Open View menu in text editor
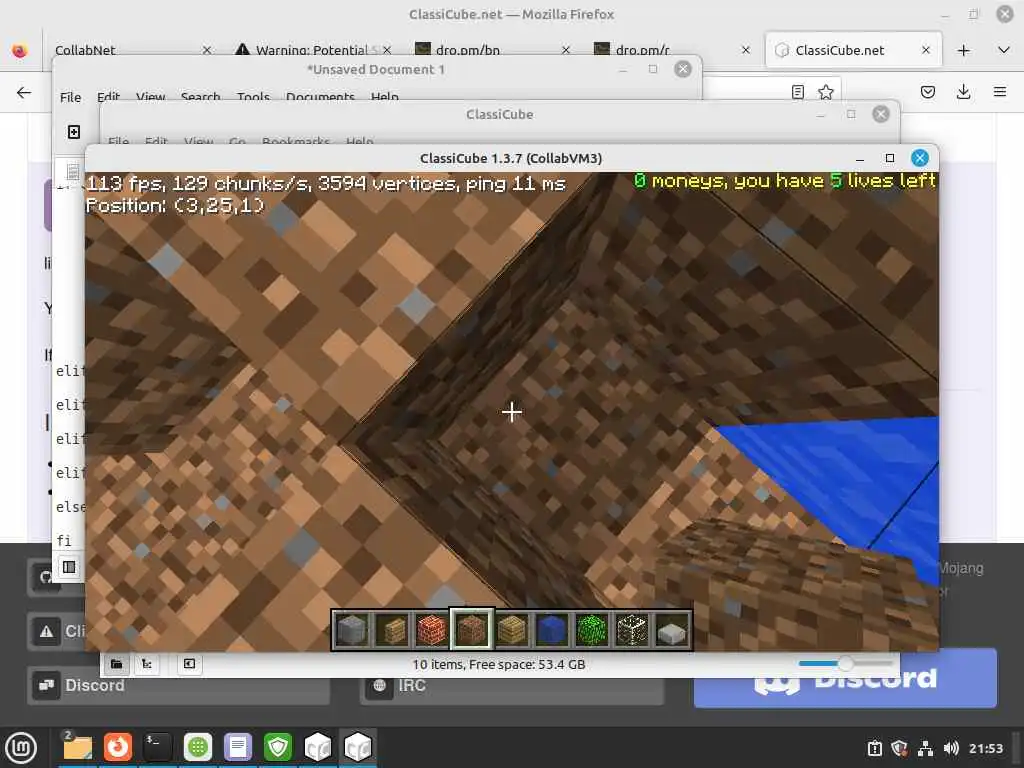 click(x=150, y=97)
